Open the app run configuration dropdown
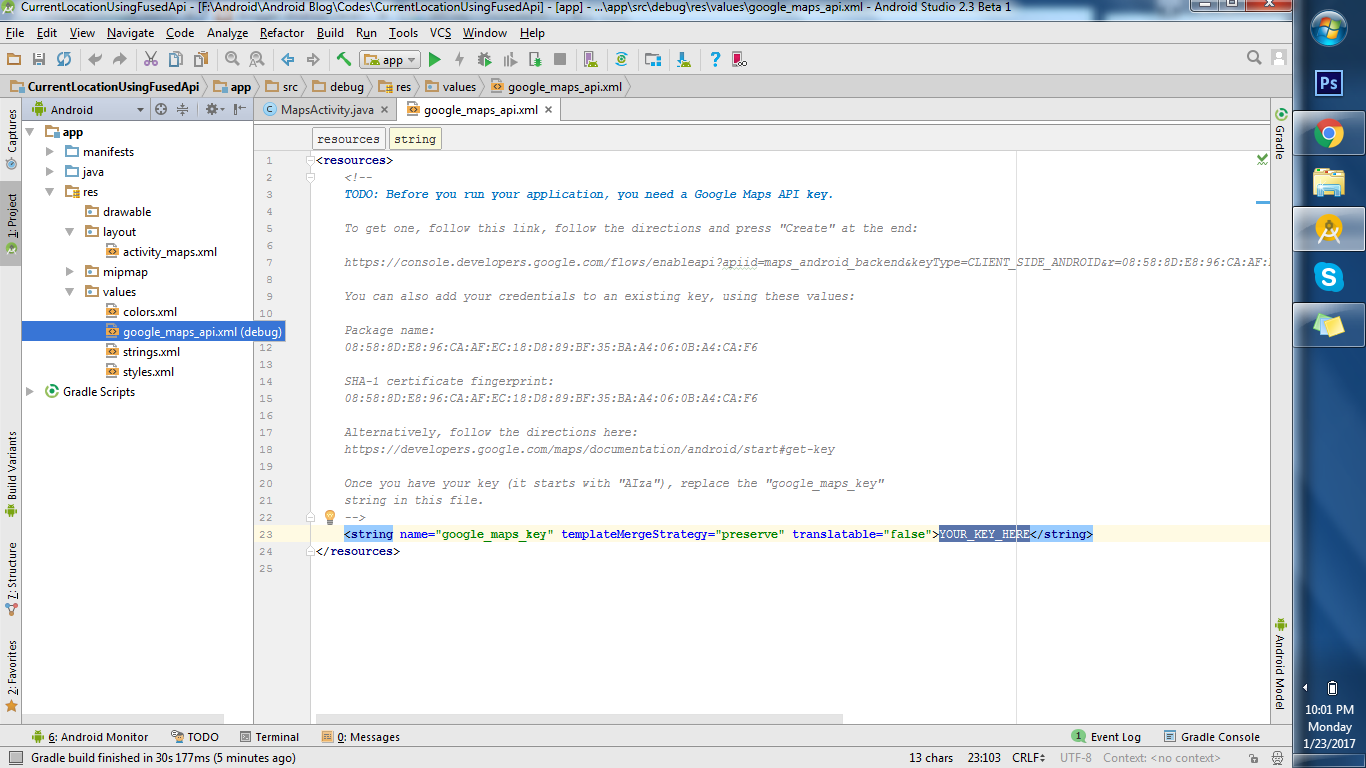Image resolution: width=1366 pixels, height=768 pixels. pyautogui.click(x=390, y=60)
